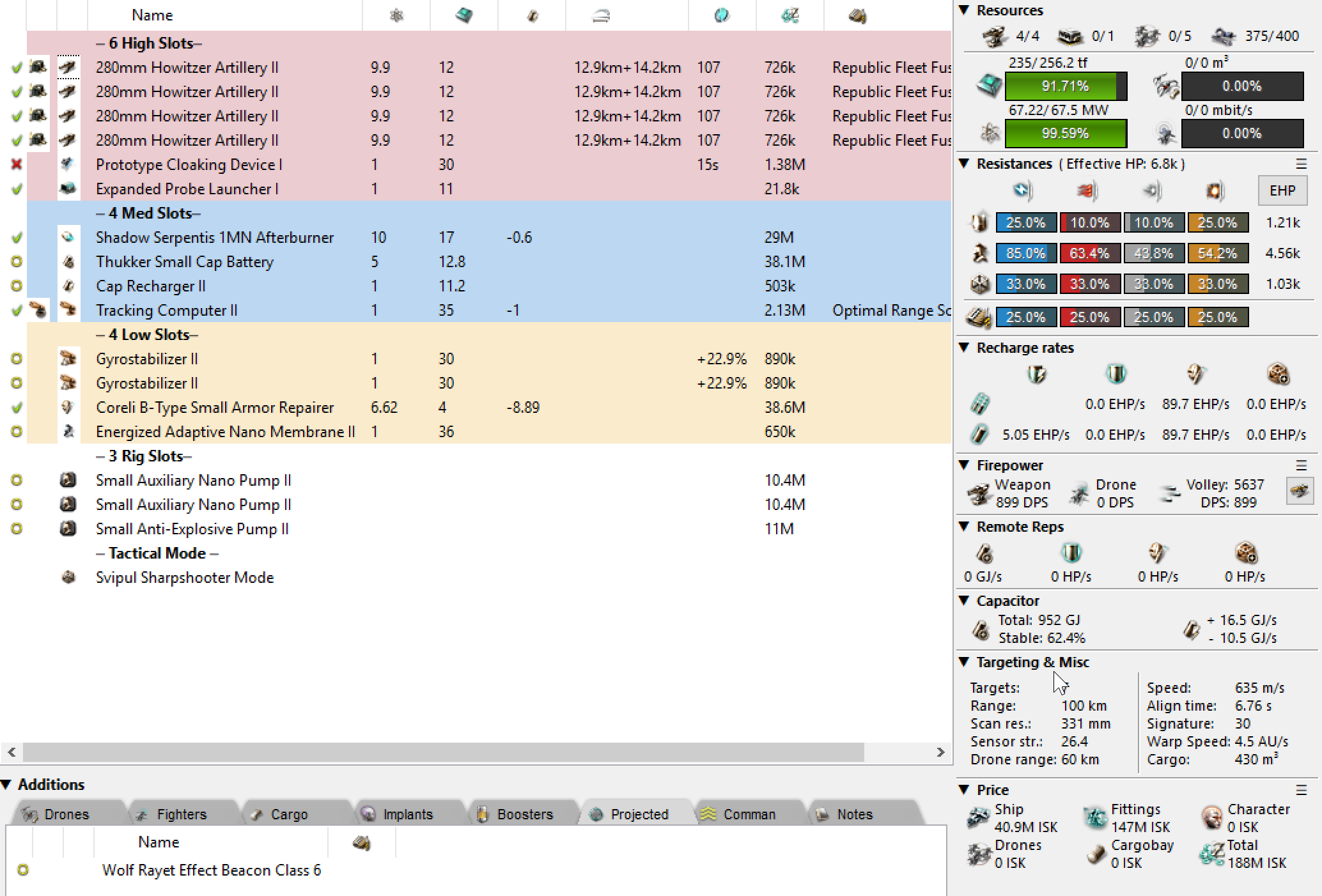
Task: Toggle Prototype Cloaking Device state marker
Action: [x=17, y=164]
